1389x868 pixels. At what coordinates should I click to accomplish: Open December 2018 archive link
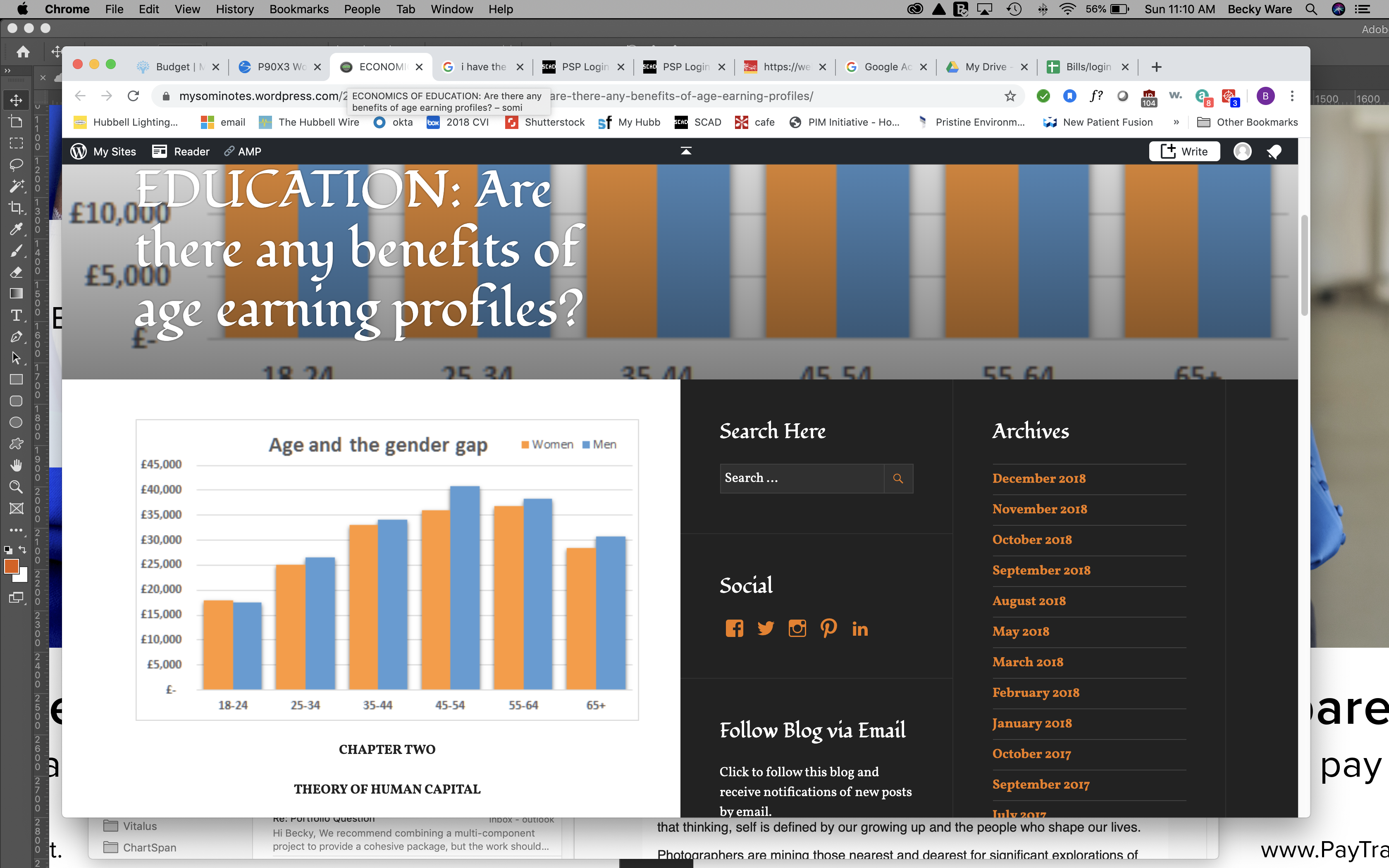(x=1038, y=478)
